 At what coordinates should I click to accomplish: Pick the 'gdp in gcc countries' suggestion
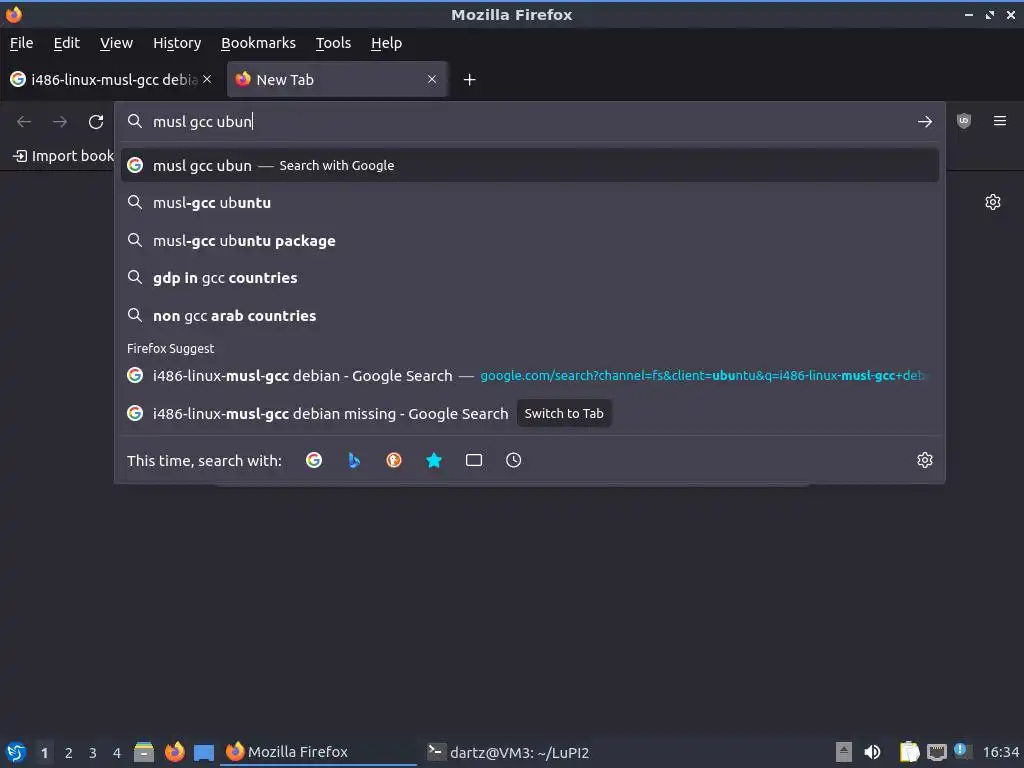(530, 278)
